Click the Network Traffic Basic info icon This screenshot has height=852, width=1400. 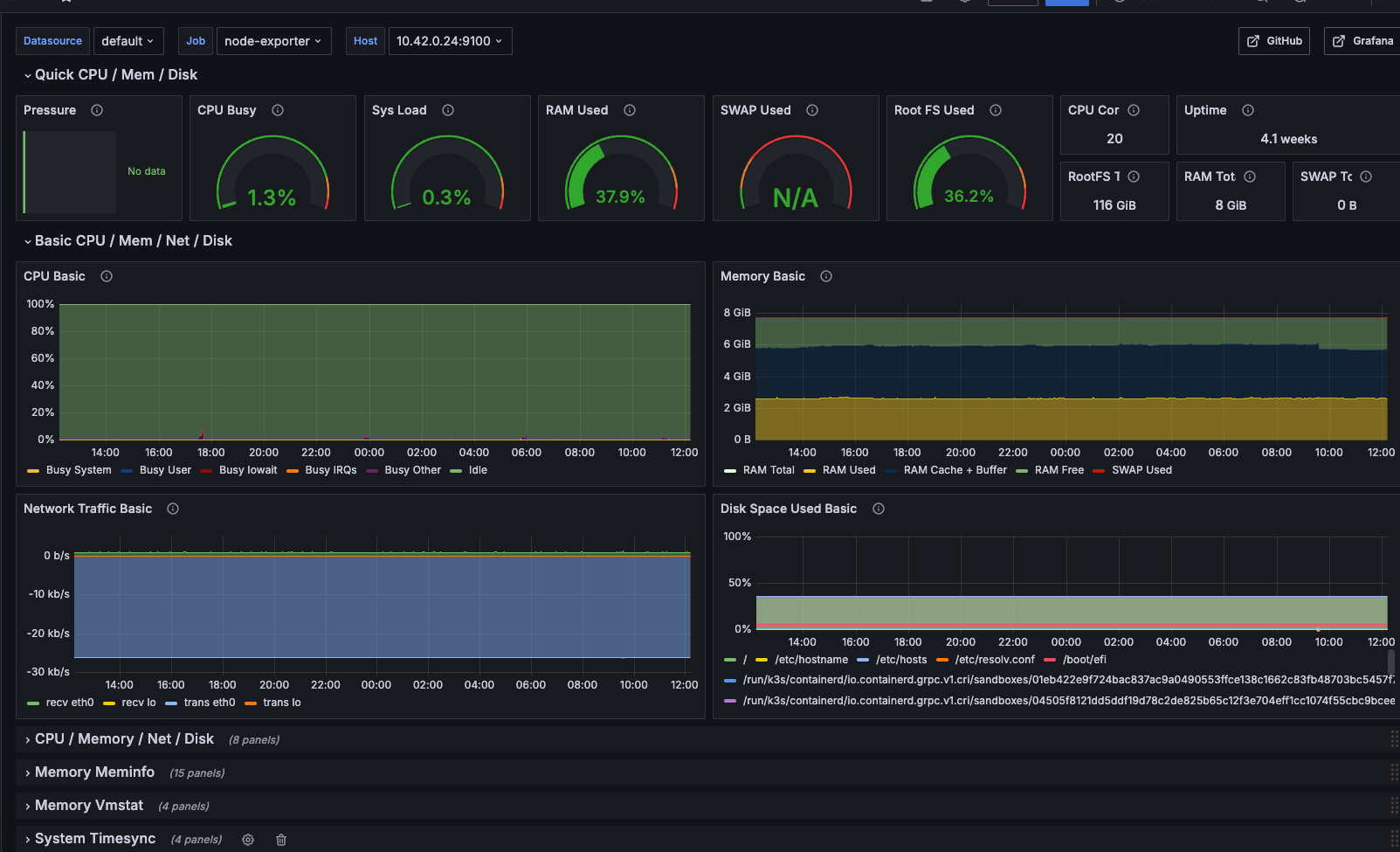tap(173, 509)
